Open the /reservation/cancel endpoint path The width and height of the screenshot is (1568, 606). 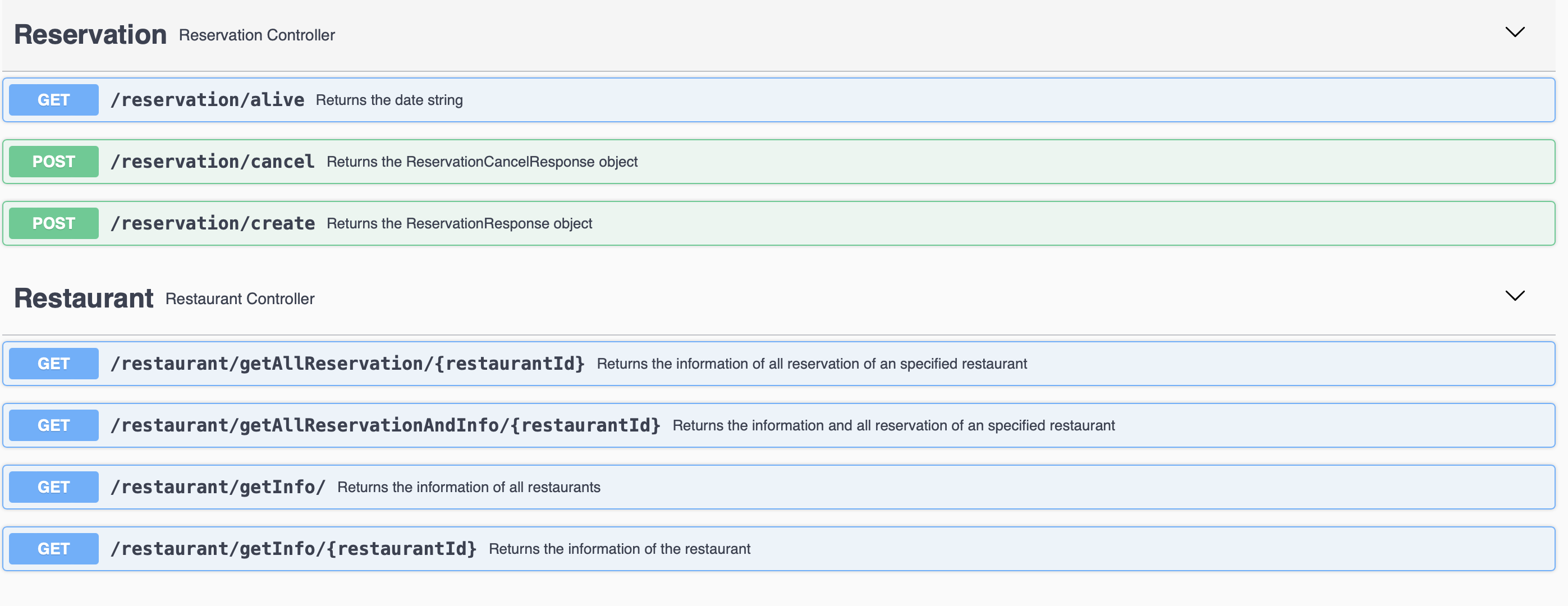tap(212, 162)
